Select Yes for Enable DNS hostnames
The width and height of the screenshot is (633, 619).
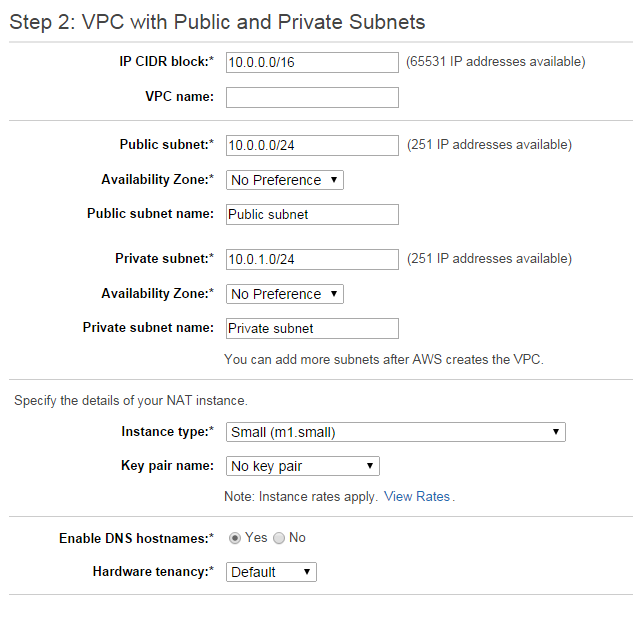tap(236, 538)
